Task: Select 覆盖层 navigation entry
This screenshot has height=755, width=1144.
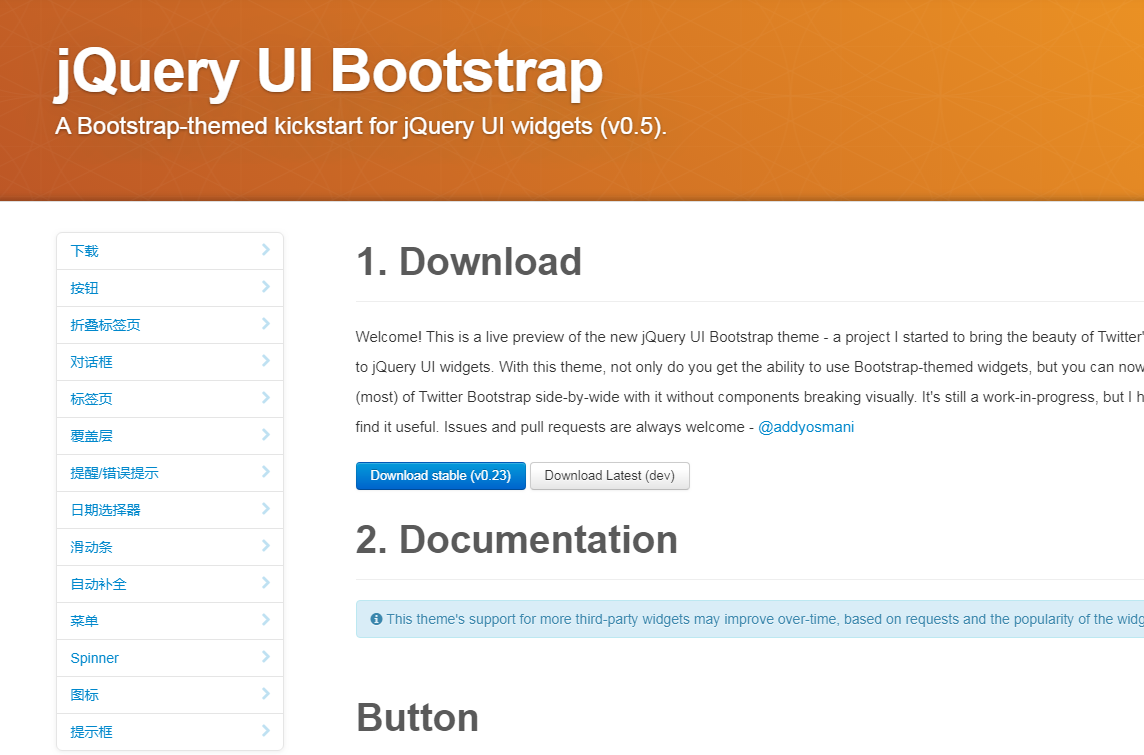Action: [169, 436]
